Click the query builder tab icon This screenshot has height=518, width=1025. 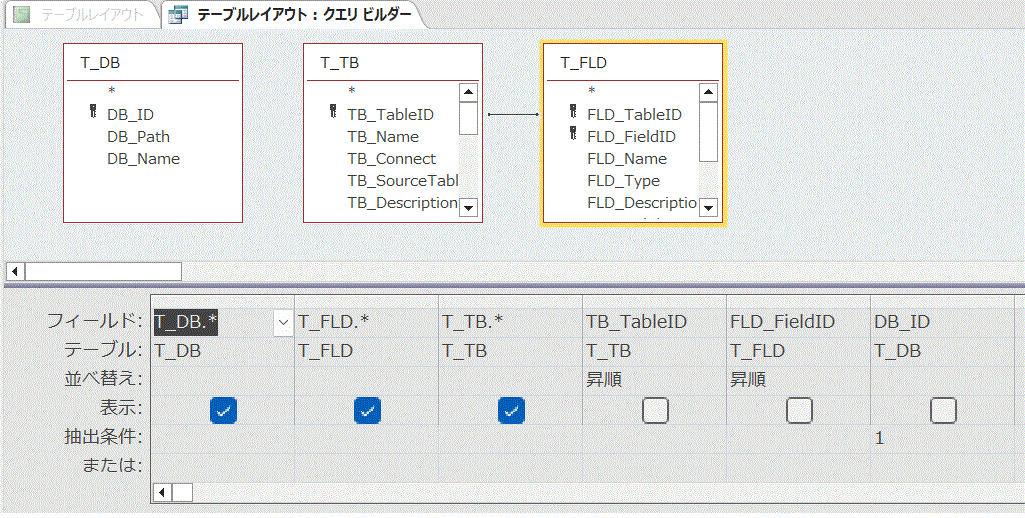[x=178, y=14]
